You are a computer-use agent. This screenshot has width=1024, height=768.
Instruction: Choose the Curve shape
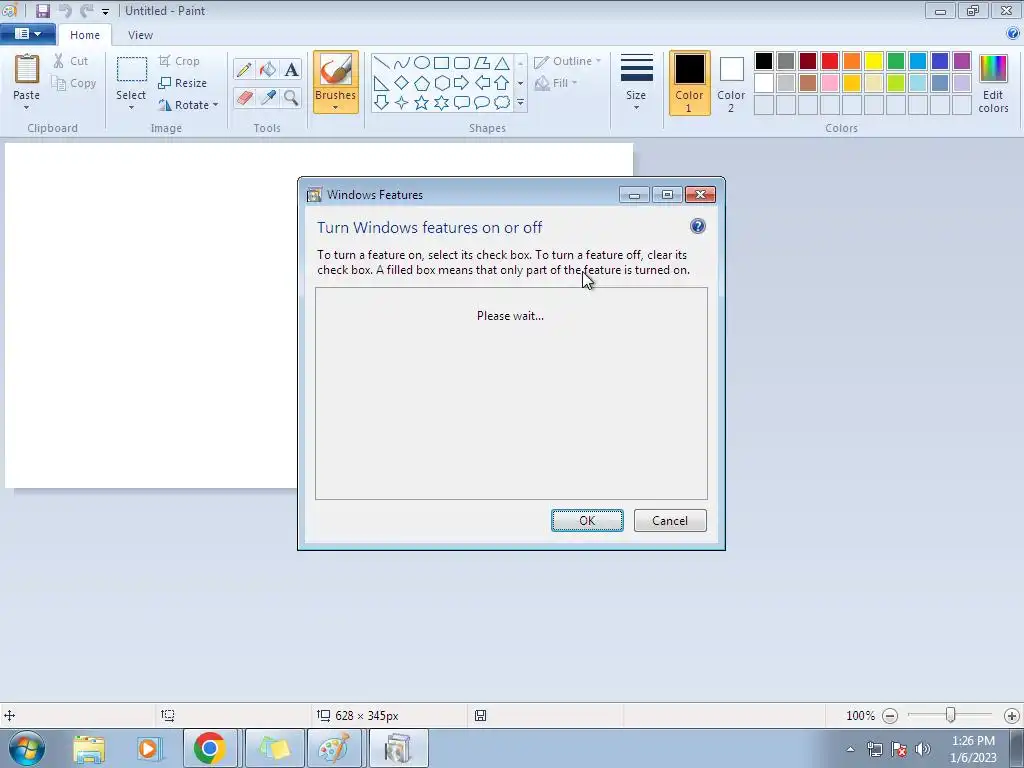point(402,63)
